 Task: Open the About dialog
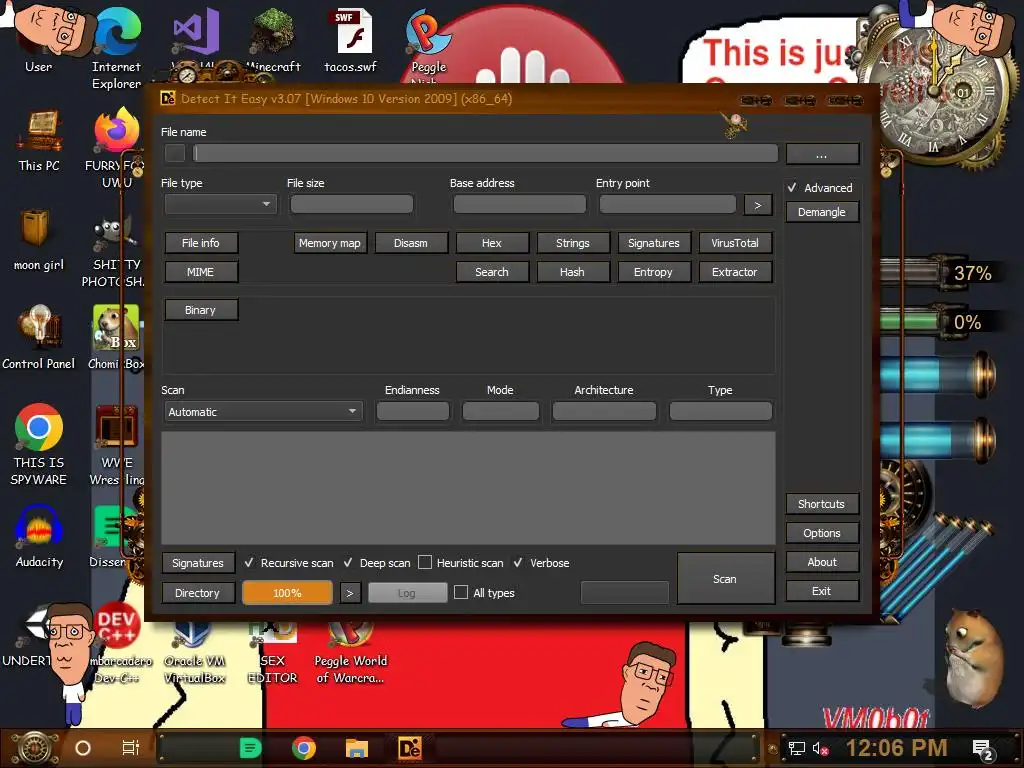(x=822, y=562)
